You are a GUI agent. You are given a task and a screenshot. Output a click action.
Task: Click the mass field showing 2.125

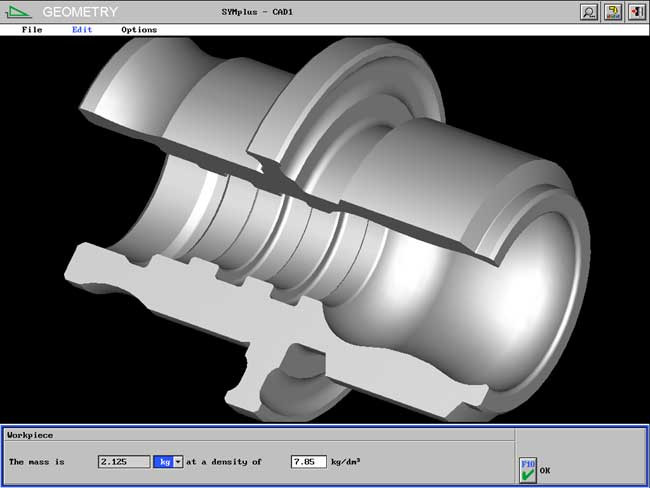point(124,461)
